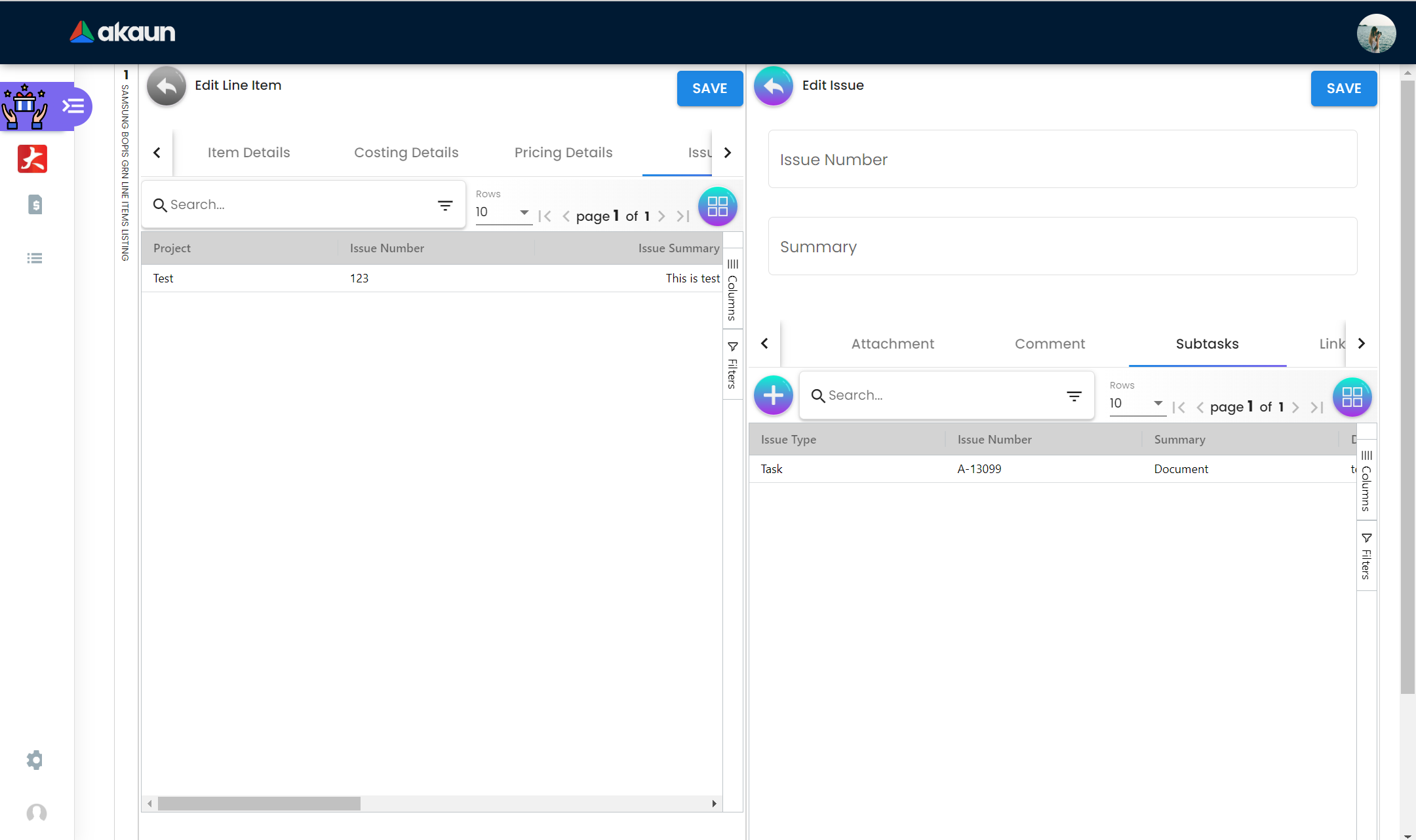Open the grid view icon in the line item issues toolbar
This screenshot has height=840, width=1416.
pos(717,206)
